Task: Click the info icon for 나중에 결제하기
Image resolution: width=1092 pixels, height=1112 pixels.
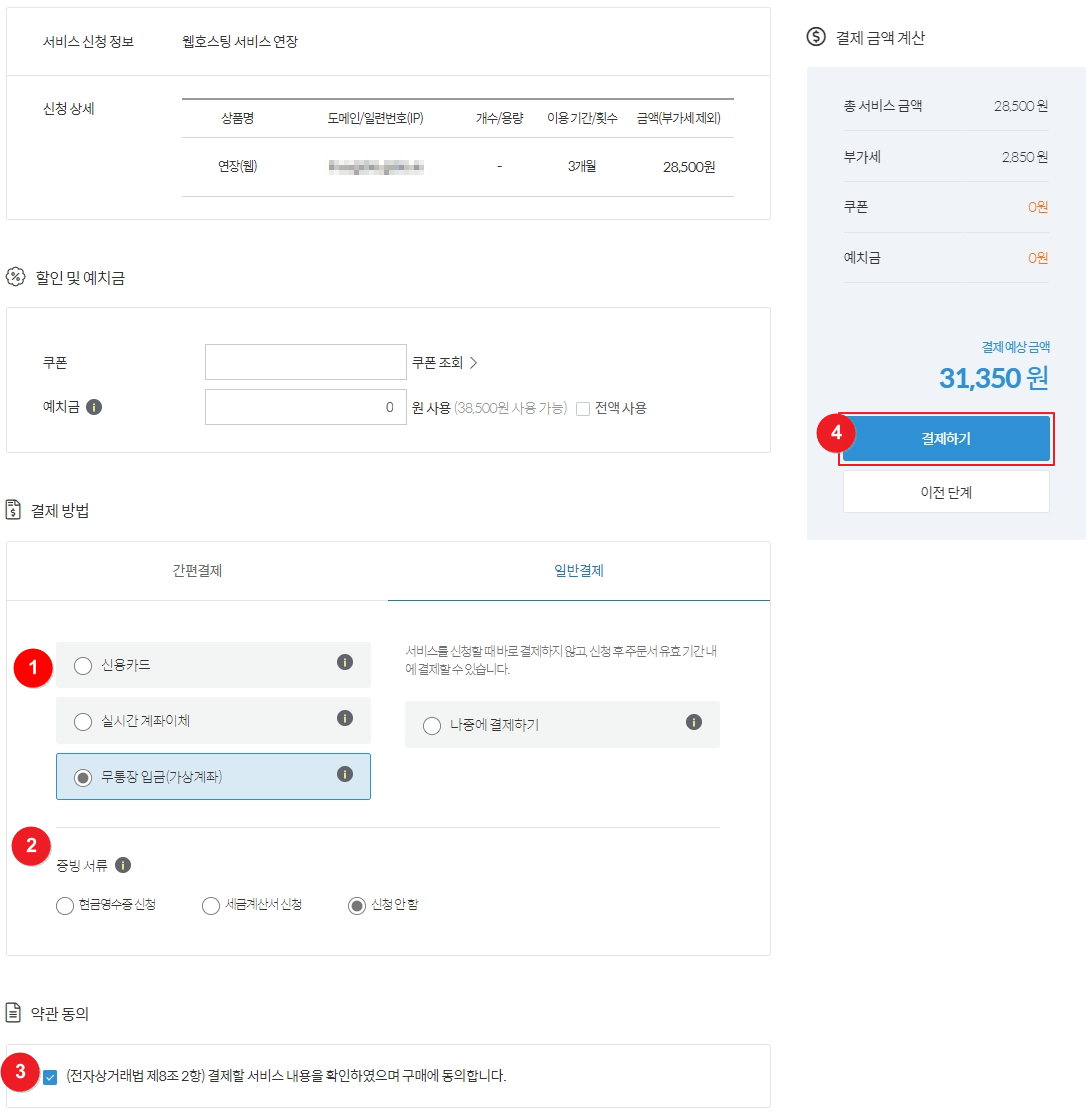Action: 693,722
